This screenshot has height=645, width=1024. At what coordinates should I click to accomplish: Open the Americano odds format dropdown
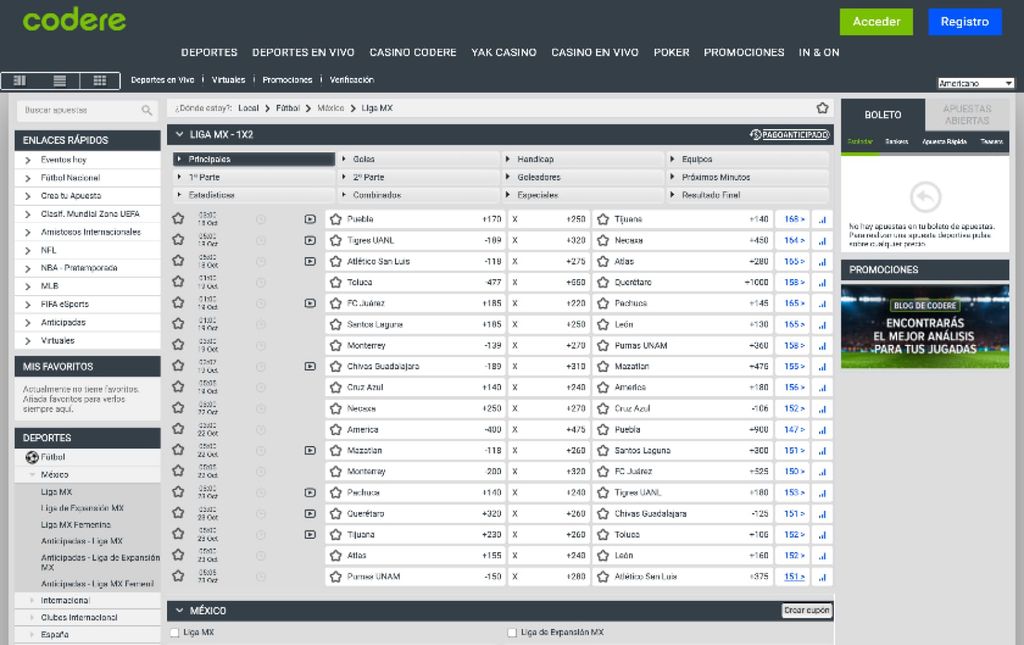click(x=976, y=83)
